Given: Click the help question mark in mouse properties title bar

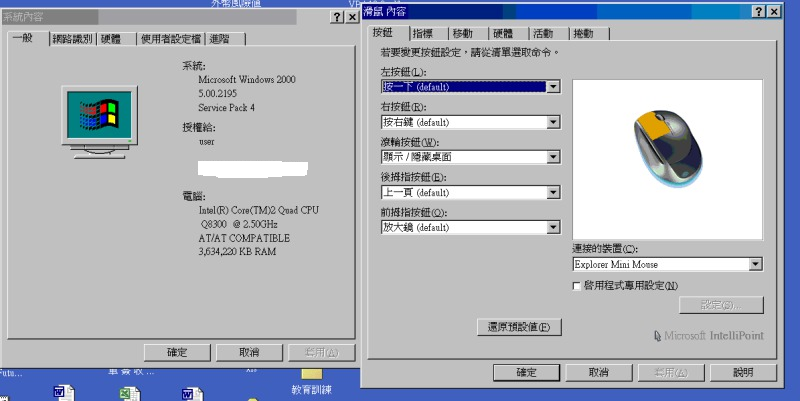Looking at the screenshot, I should point(759,11).
